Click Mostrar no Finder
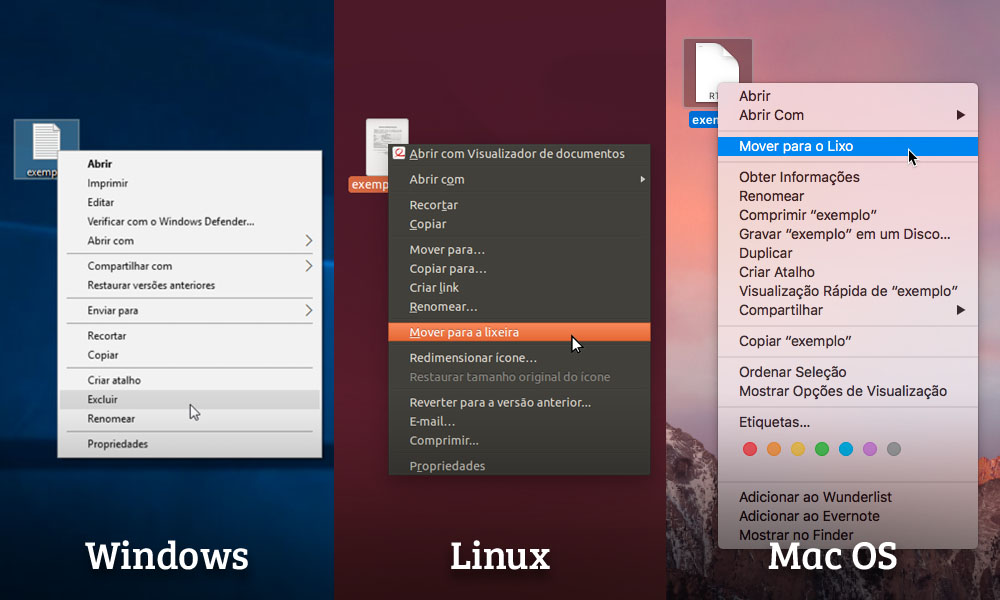The width and height of the screenshot is (1000, 600). (791, 535)
